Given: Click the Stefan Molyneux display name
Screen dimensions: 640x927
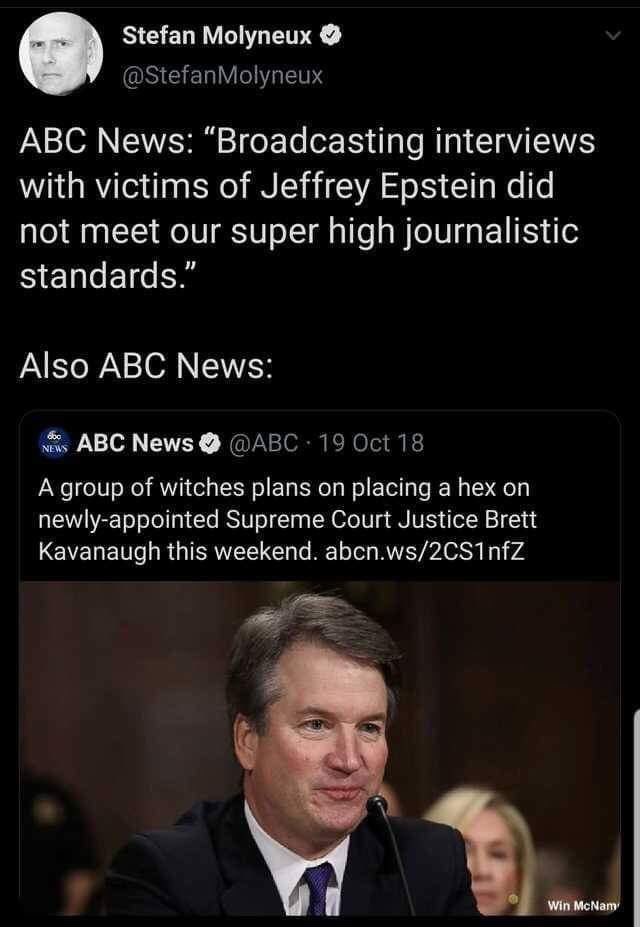Looking at the screenshot, I should pyautogui.click(x=216, y=37).
